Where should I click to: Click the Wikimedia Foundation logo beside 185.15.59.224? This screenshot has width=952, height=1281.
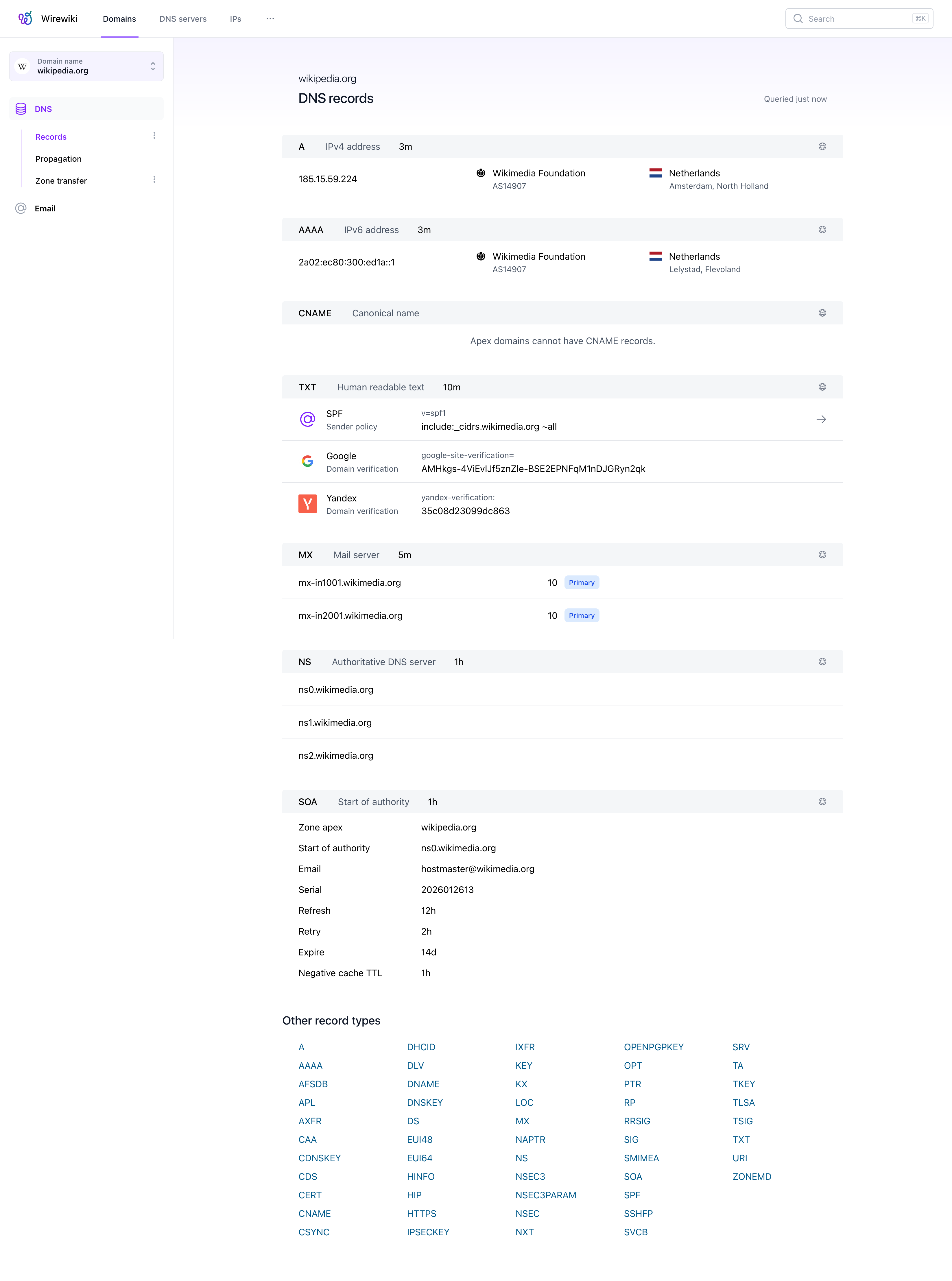[481, 173]
